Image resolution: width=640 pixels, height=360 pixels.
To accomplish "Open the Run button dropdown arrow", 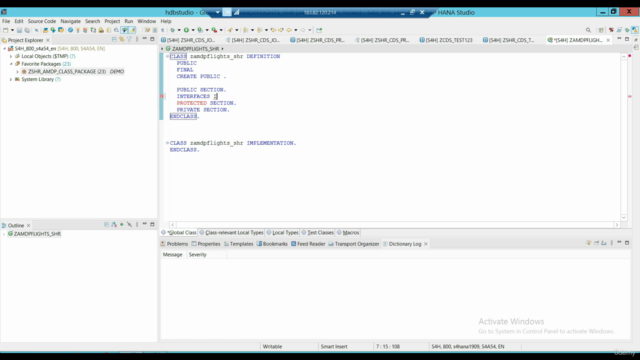I will [x=193, y=30].
